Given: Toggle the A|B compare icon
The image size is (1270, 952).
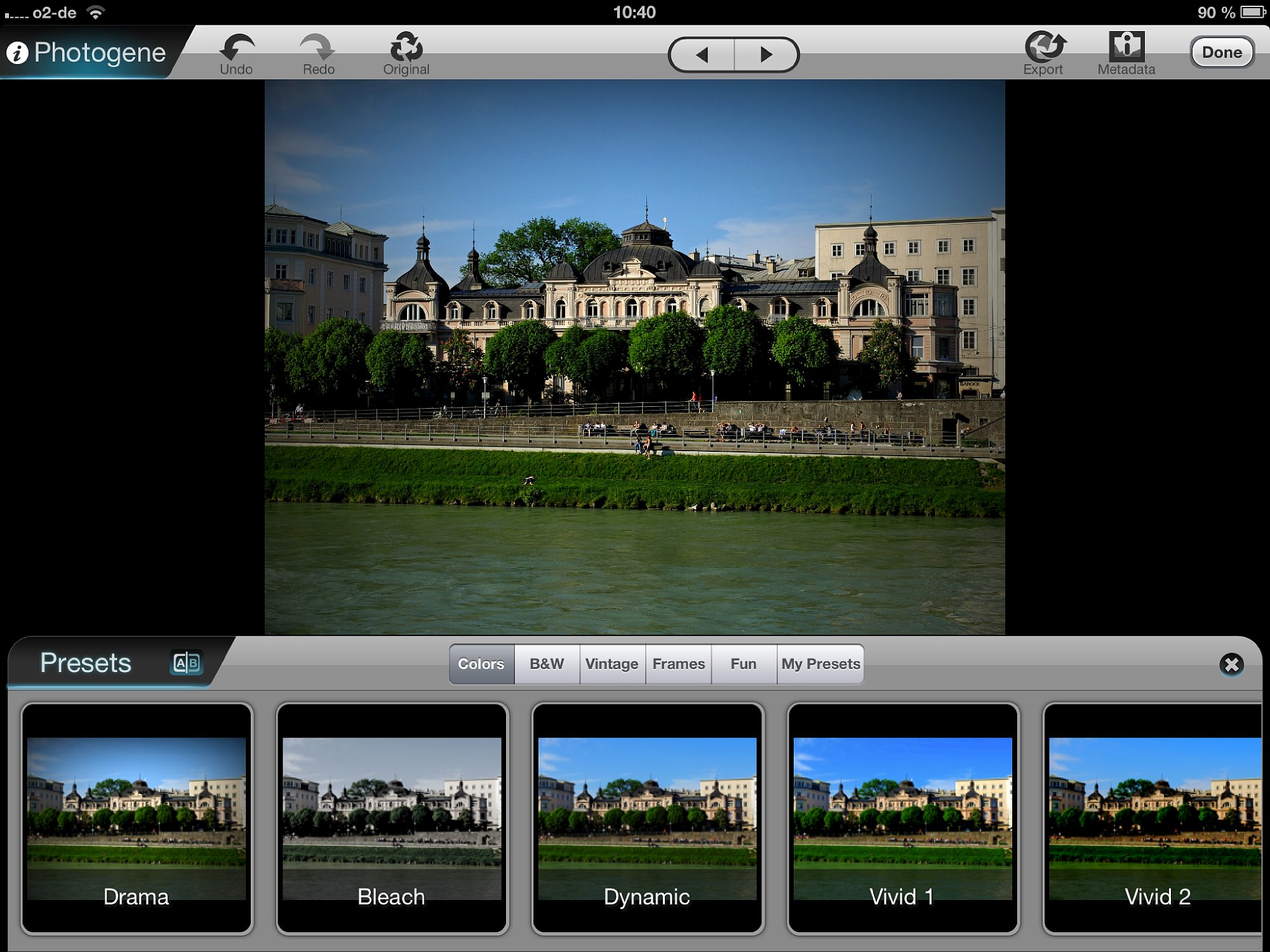Looking at the screenshot, I should 187,663.
